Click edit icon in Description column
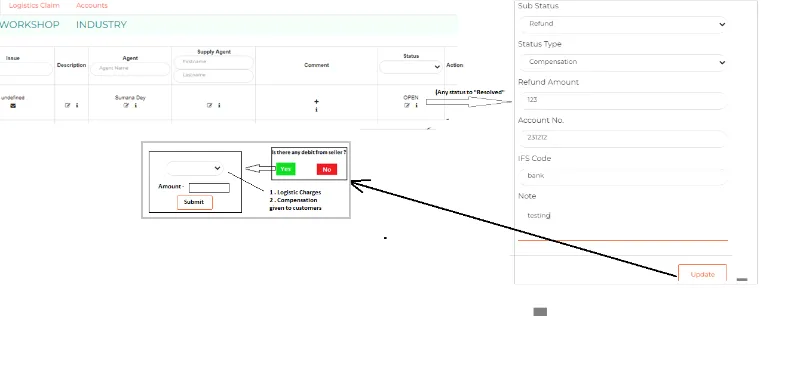The width and height of the screenshot is (800, 369). pyautogui.click(x=67, y=105)
